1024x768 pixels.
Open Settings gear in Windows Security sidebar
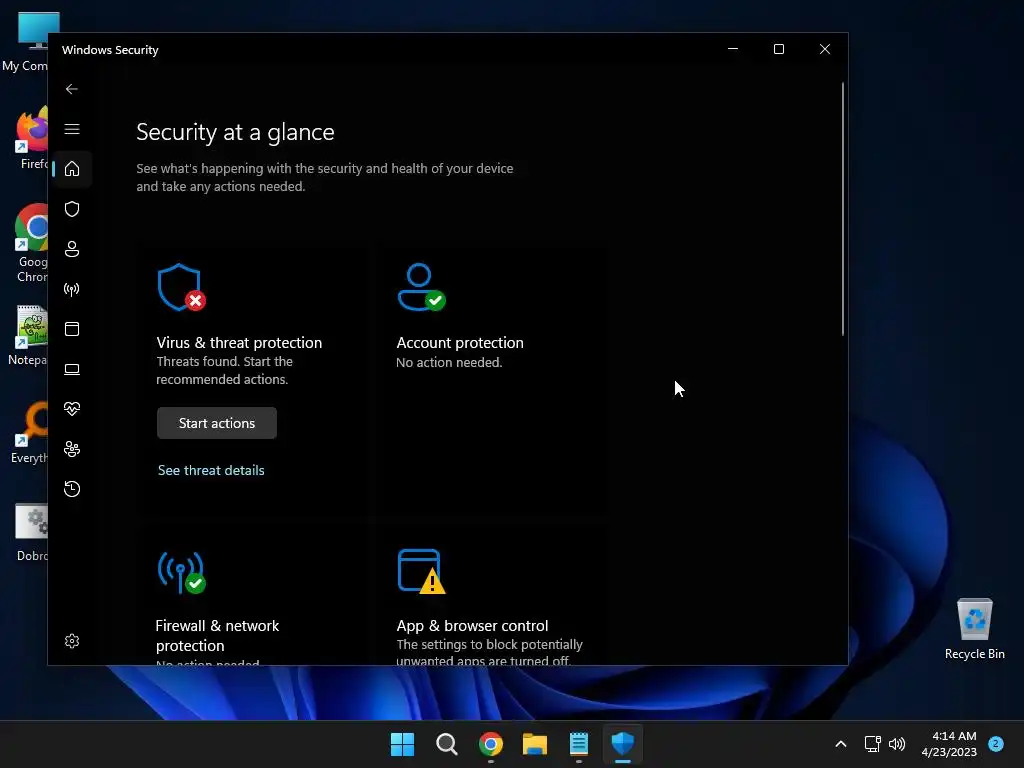pyautogui.click(x=72, y=641)
